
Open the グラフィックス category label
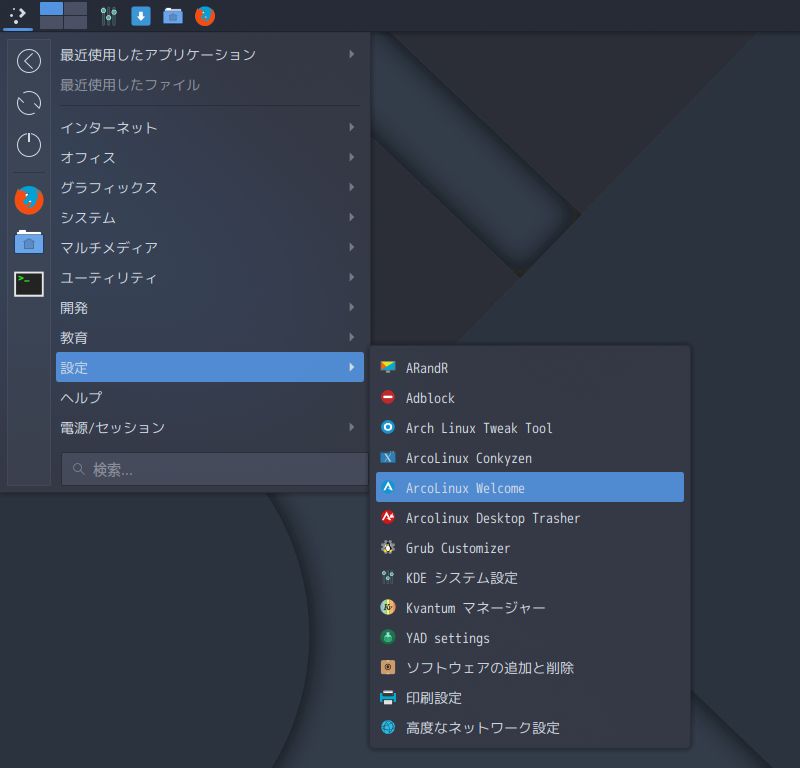click(x=109, y=188)
